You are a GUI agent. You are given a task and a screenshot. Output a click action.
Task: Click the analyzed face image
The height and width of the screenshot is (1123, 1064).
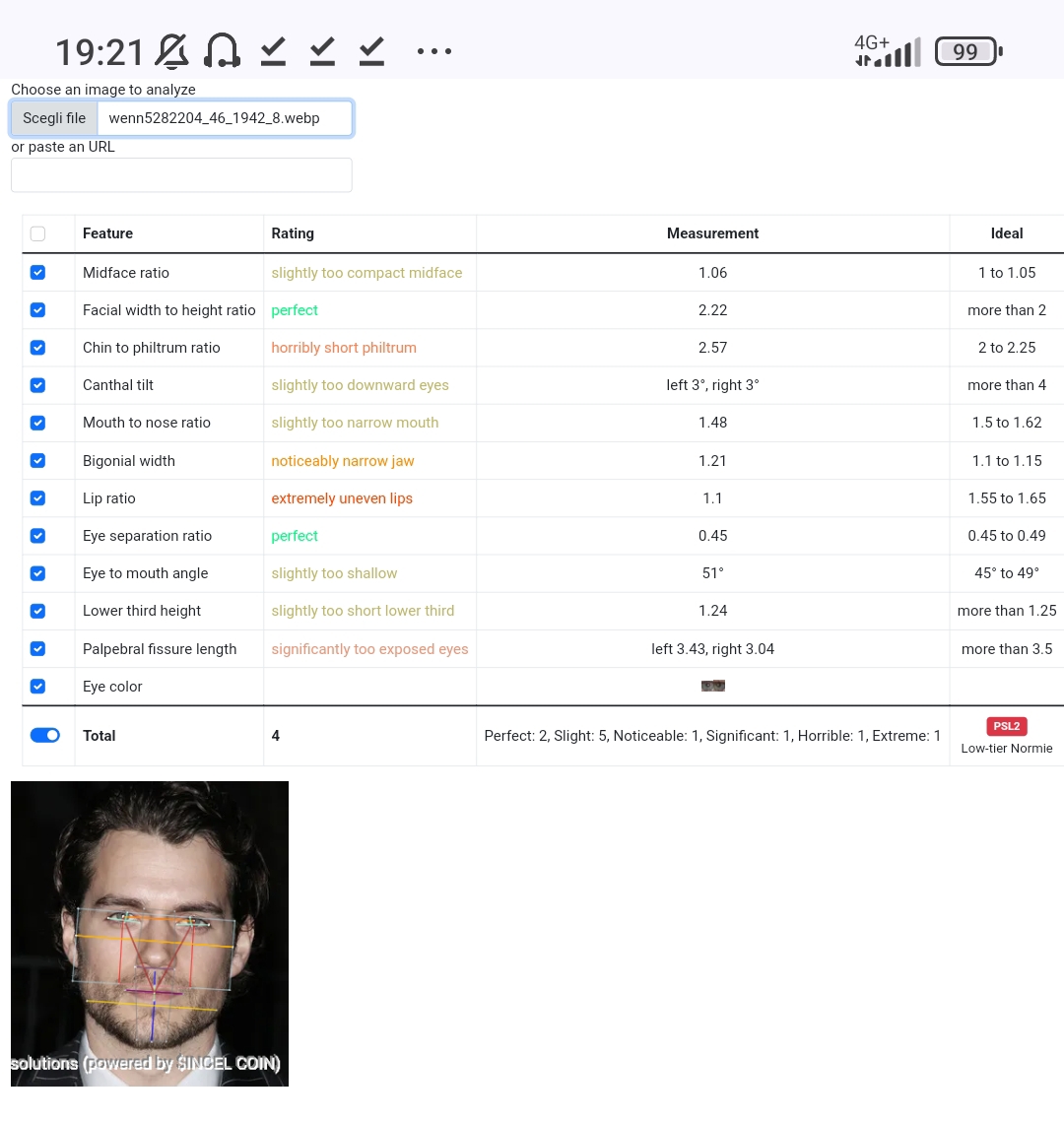click(x=150, y=934)
